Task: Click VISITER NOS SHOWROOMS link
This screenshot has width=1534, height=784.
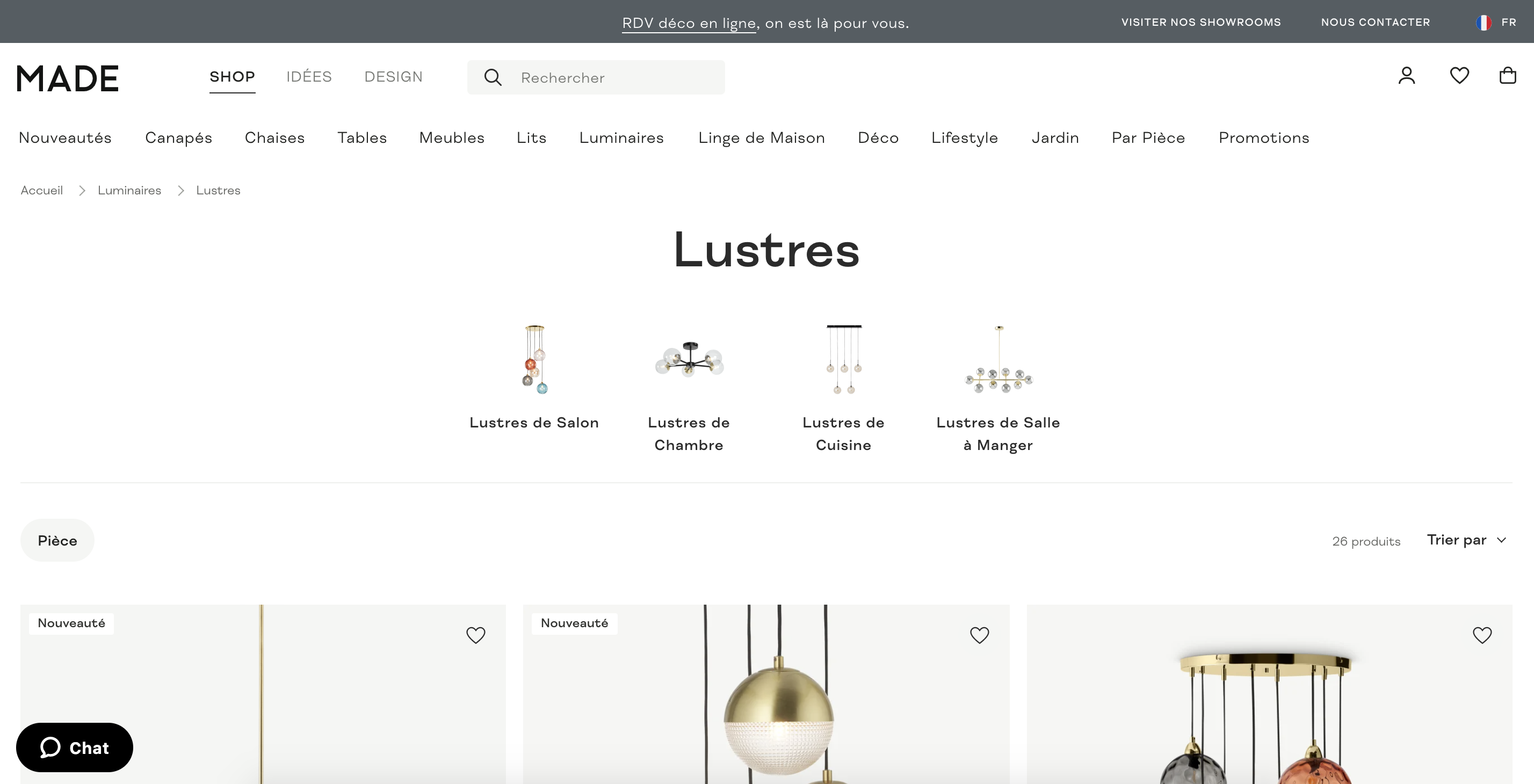Action: [x=1200, y=22]
